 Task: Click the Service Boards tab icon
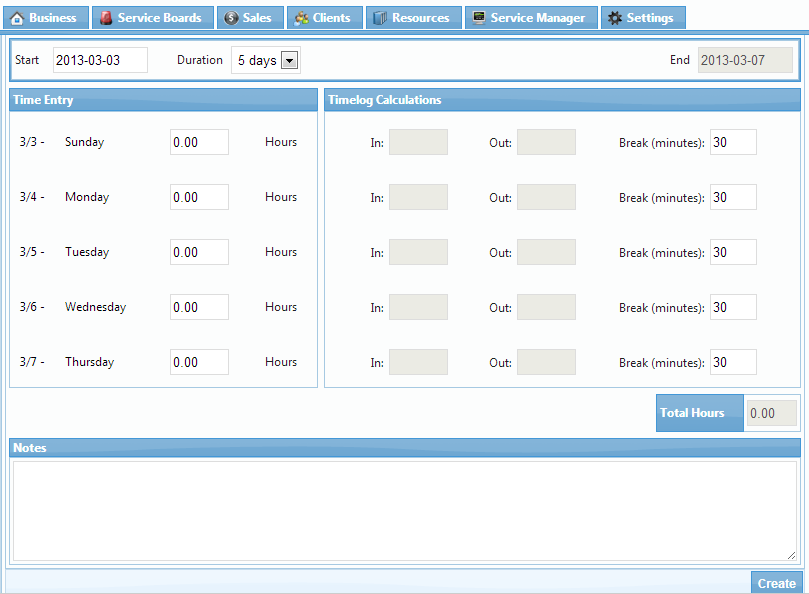[x=106, y=18]
